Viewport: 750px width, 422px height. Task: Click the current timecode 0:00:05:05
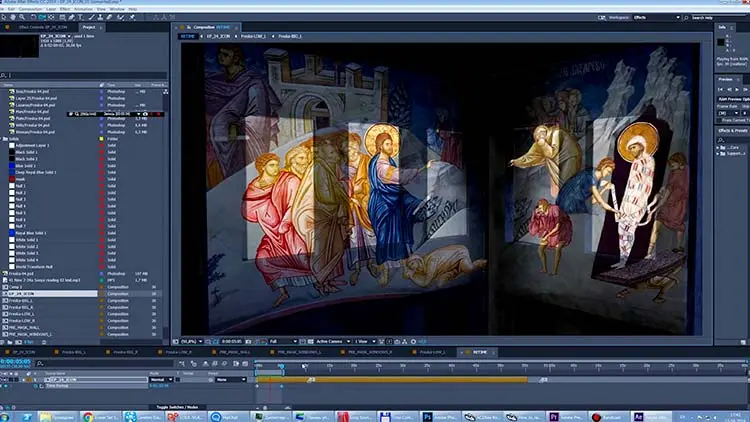[x=15, y=362]
